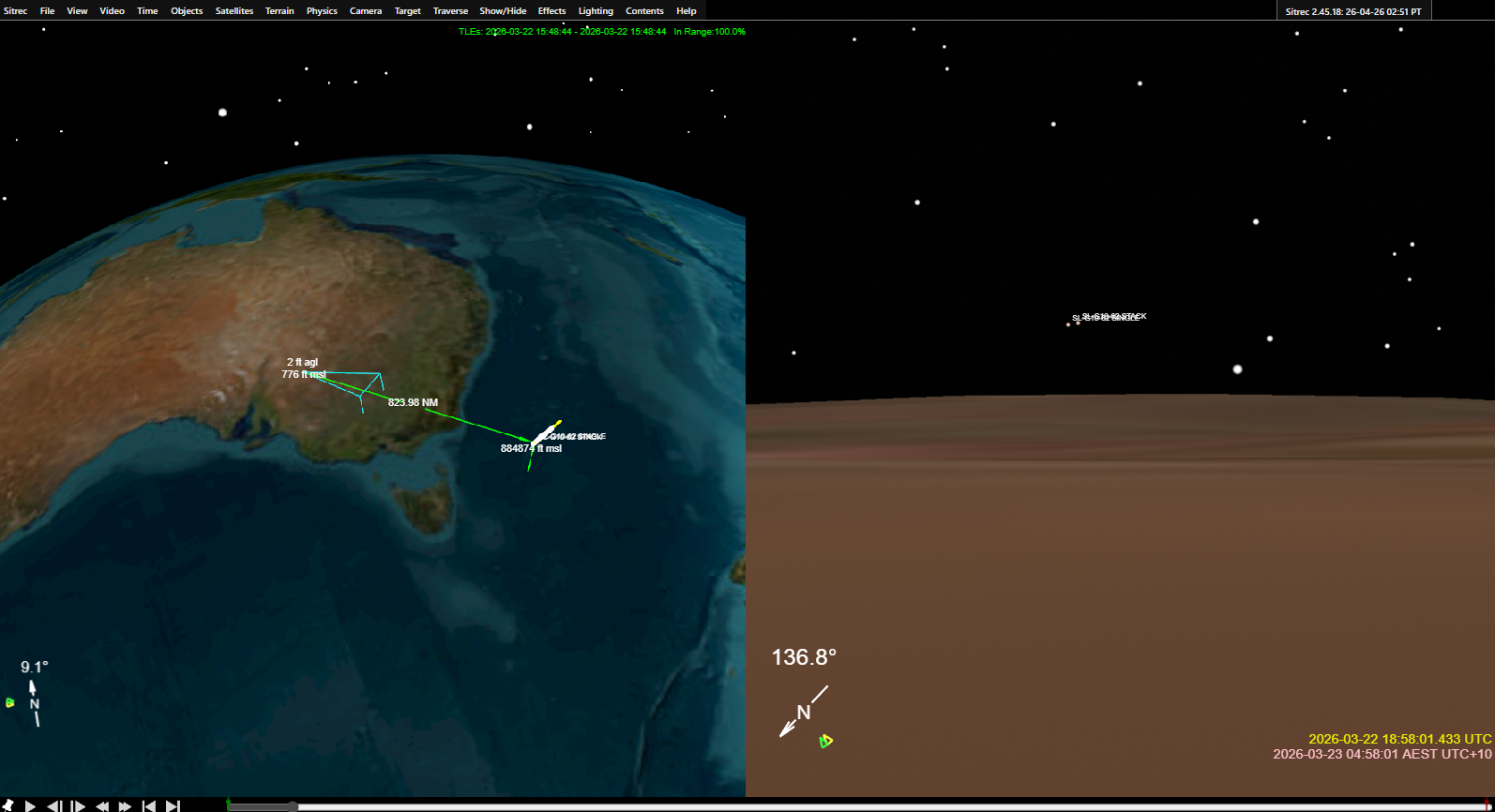
Task: Jump to the last frame
Action: [x=173, y=805]
